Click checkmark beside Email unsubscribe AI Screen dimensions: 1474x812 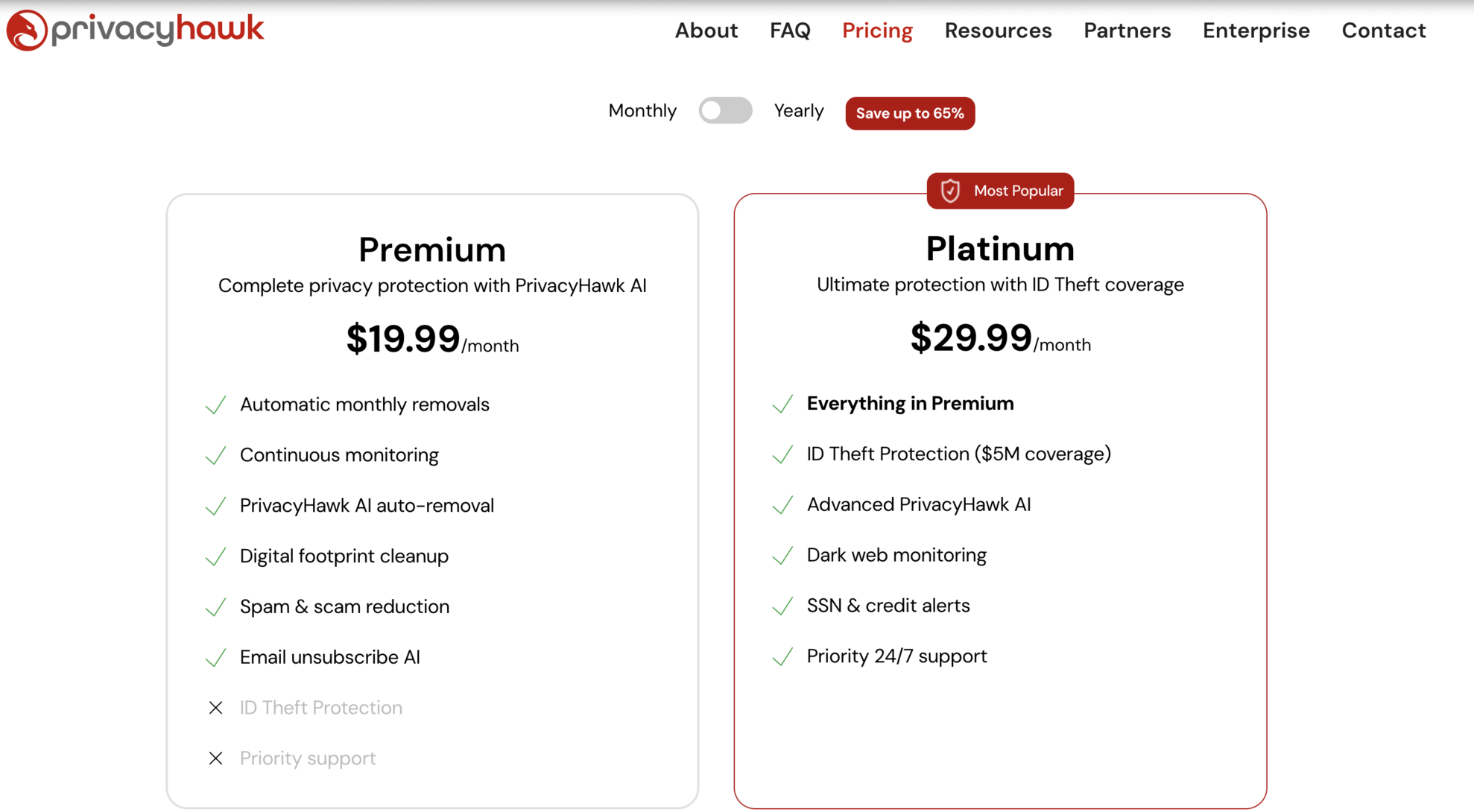(x=215, y=659)
